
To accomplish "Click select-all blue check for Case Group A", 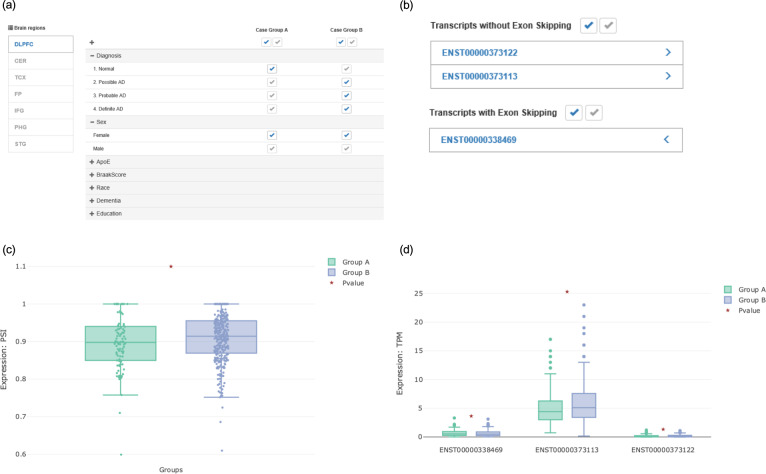I will [266, 42].
